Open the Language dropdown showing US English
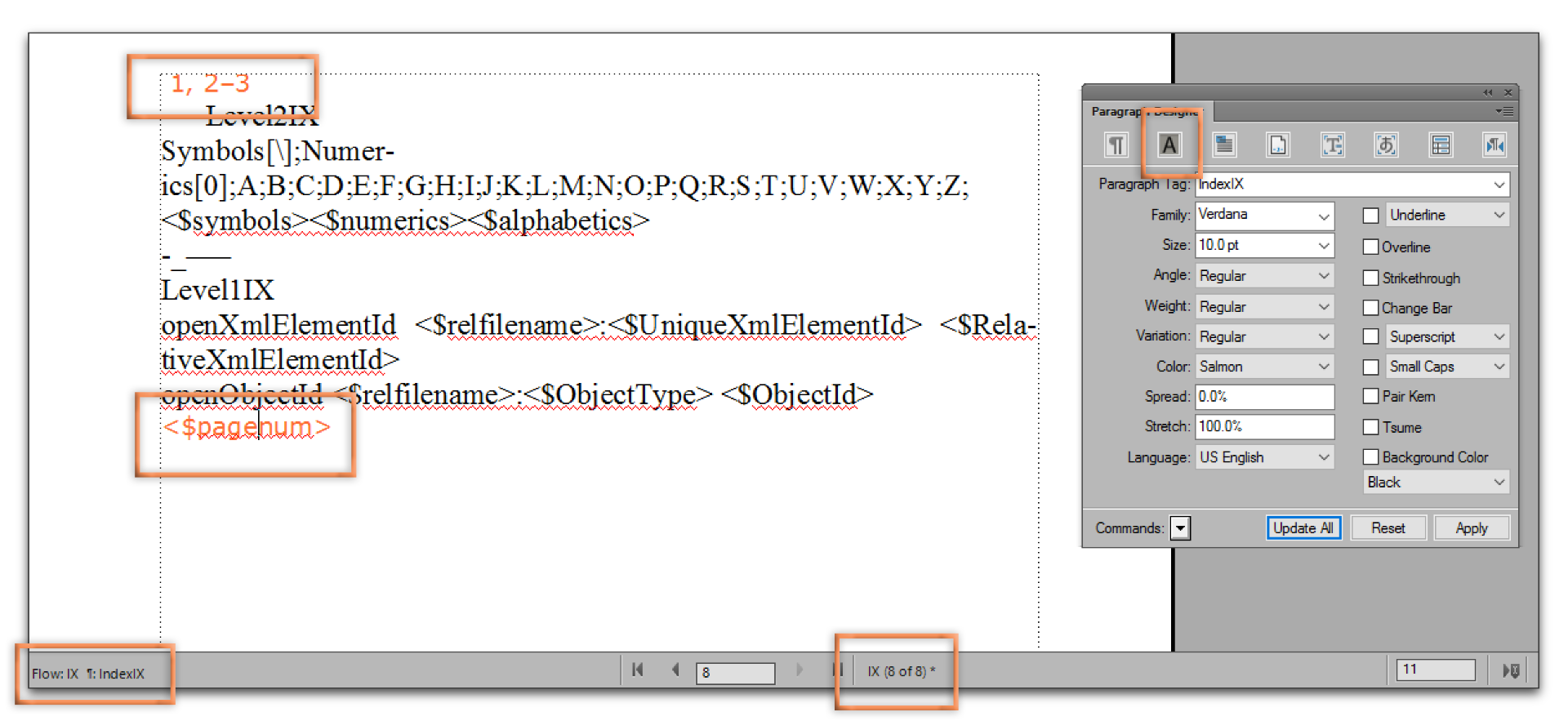This screenshot has width=1568, height=721. coord(1264,457)
